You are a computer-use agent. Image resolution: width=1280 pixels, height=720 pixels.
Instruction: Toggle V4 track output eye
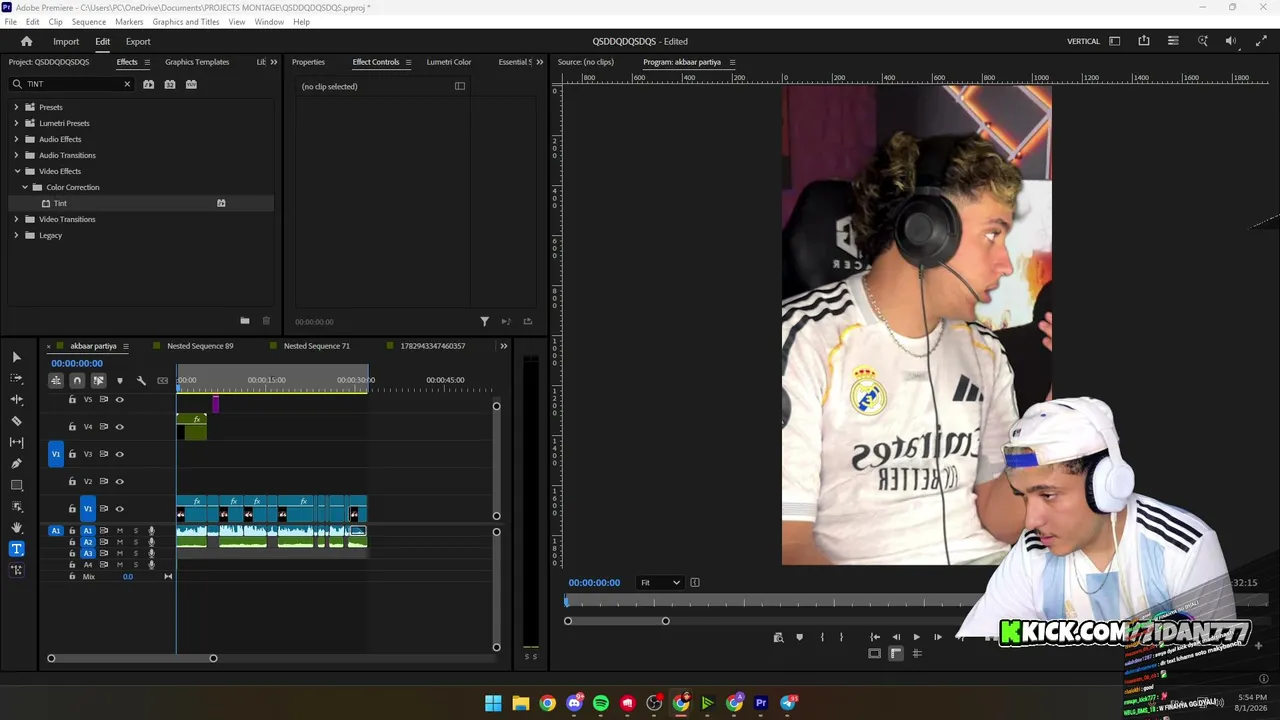coord(120,427)
